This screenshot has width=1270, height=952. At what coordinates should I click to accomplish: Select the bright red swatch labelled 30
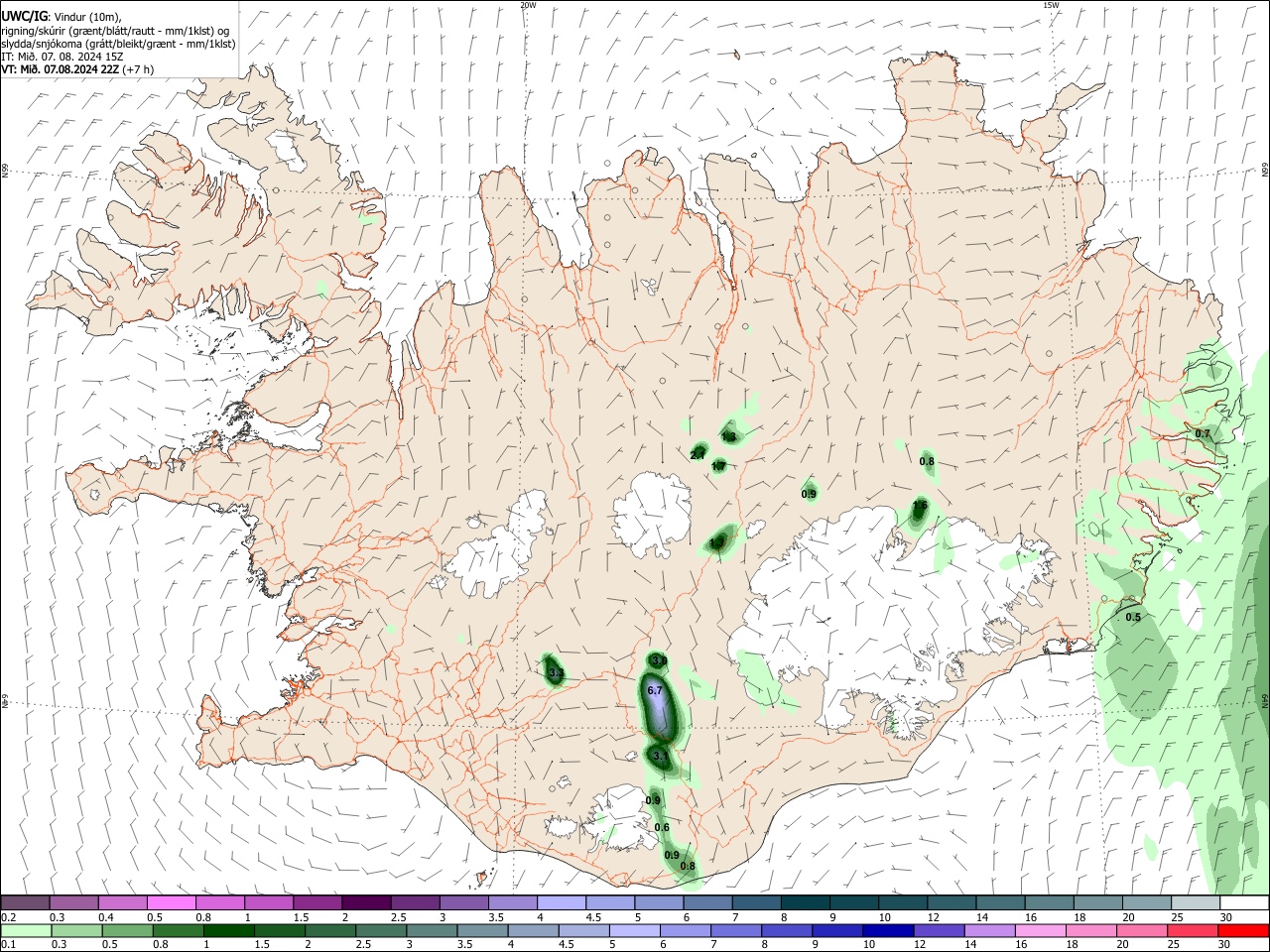1242,930
